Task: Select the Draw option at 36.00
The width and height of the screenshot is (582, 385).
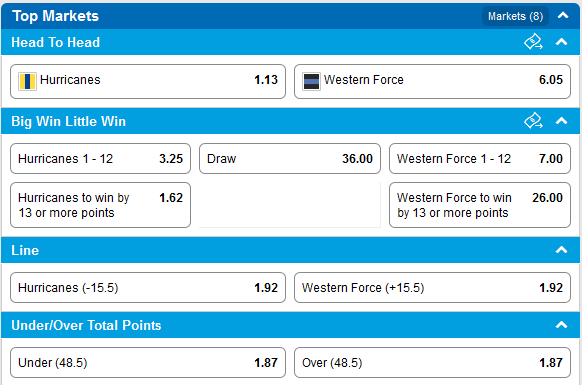Action: click(290, 159)
